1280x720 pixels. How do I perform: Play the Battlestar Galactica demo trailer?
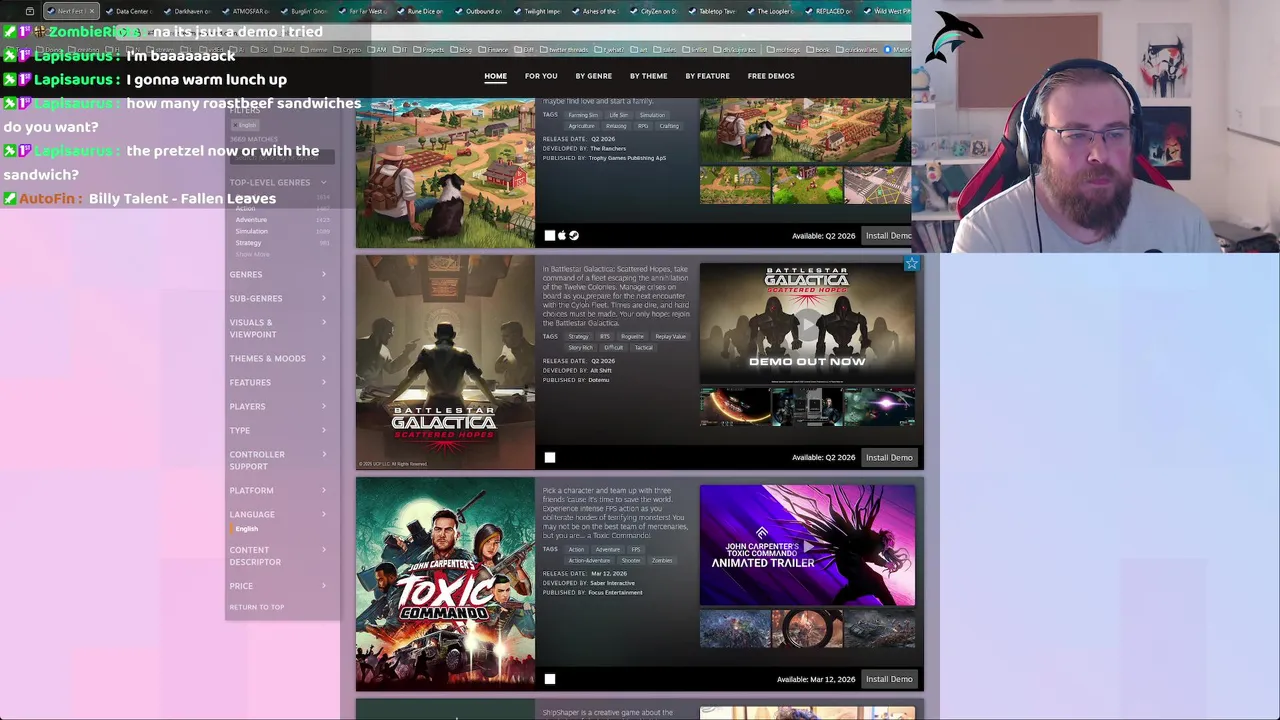[807, 323]
